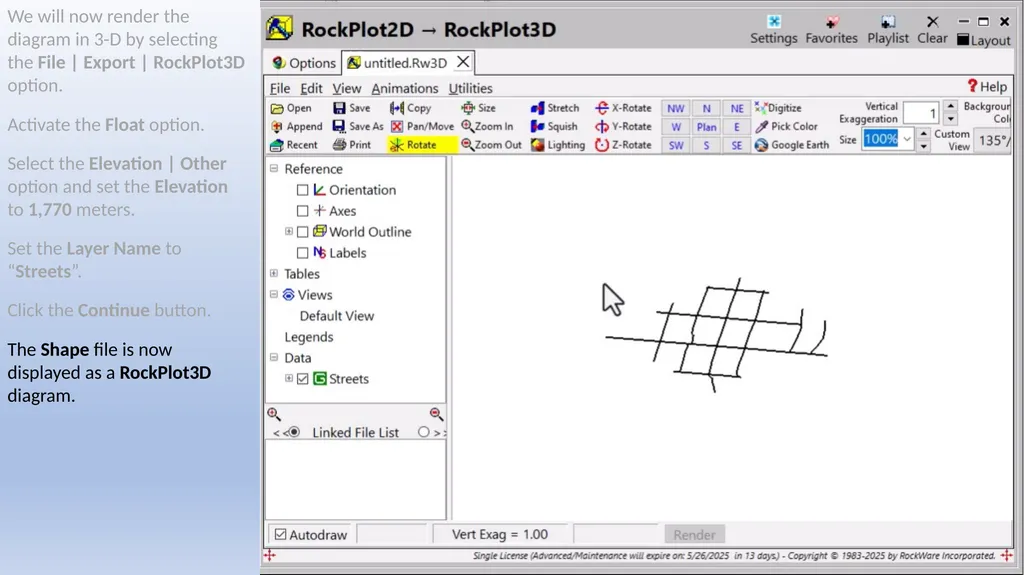Toggle the Autodraw checkbox
This screenshot has height=575, width=1024.
pos(281,534)
